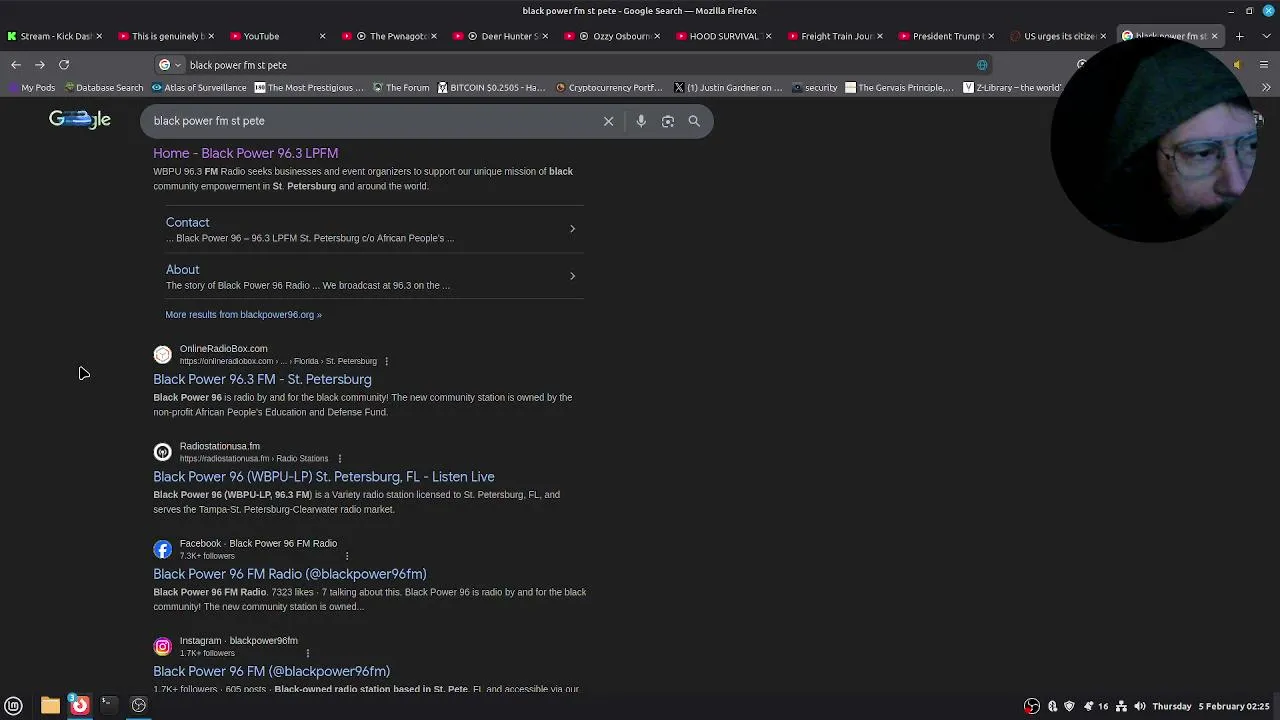Screen dimensions: 1280x720
Task: Clear the Google search box text
Action: point(608,121)
